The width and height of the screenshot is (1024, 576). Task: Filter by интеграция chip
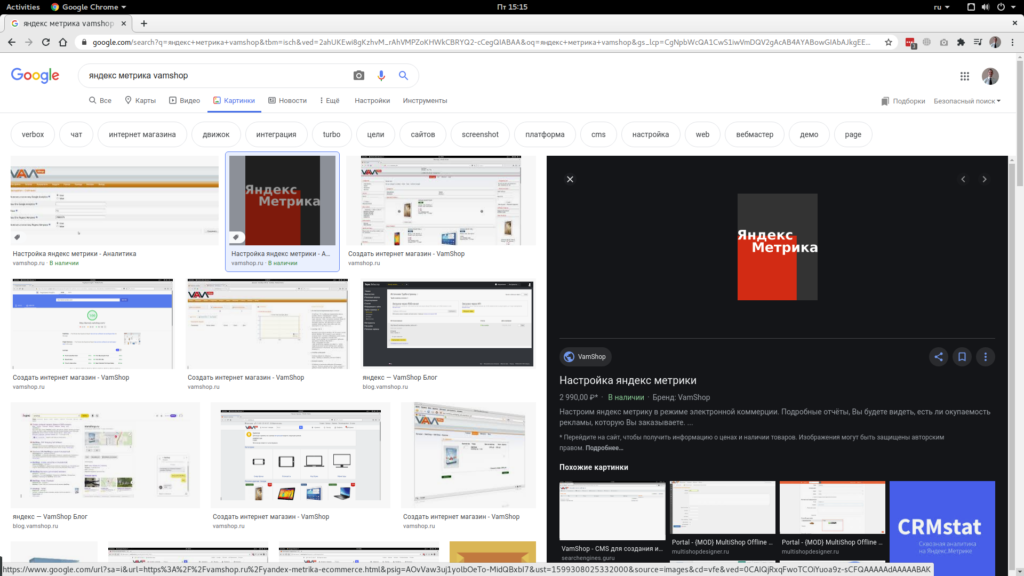276,135
